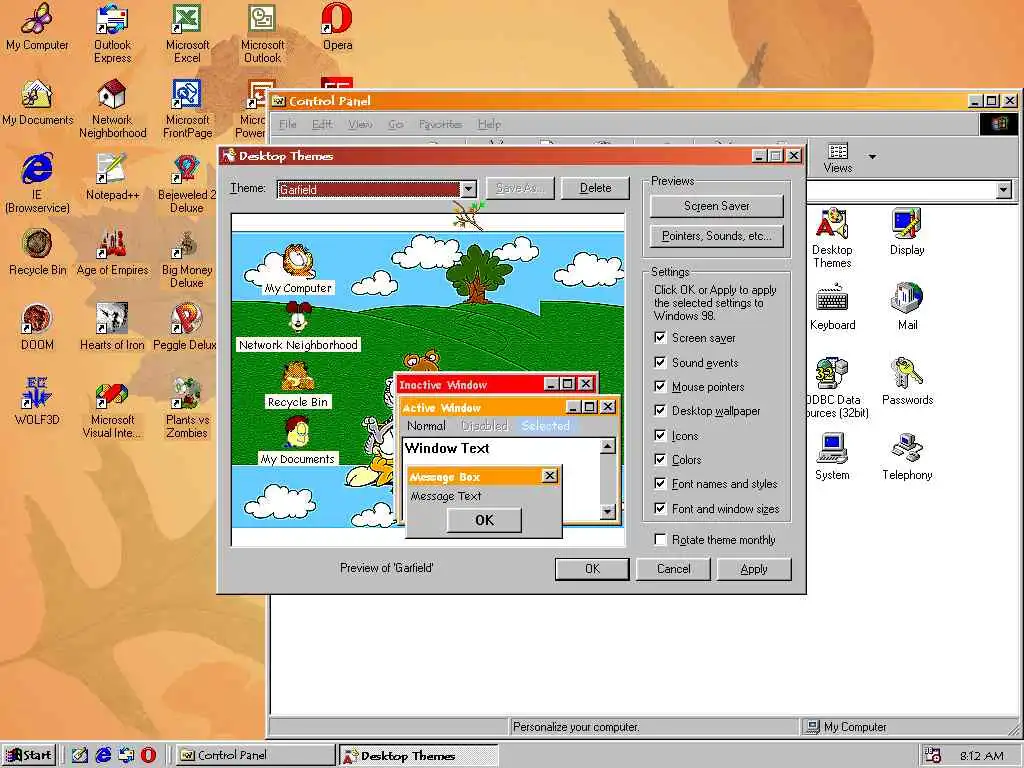Open ODBC Data Sources (32bit) icon
Image resolution: width=1024 pixels, height=768 pixels.
click(836, 388)
